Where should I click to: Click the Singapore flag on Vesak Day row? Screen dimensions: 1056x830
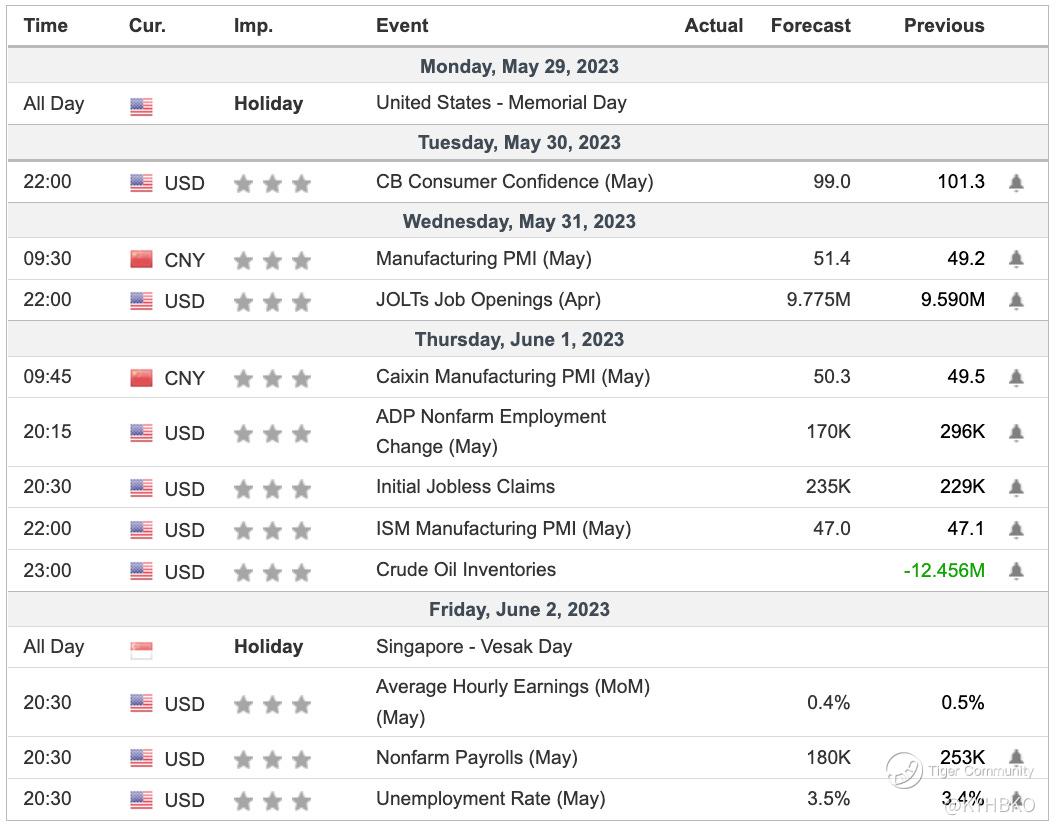point(141,649)
